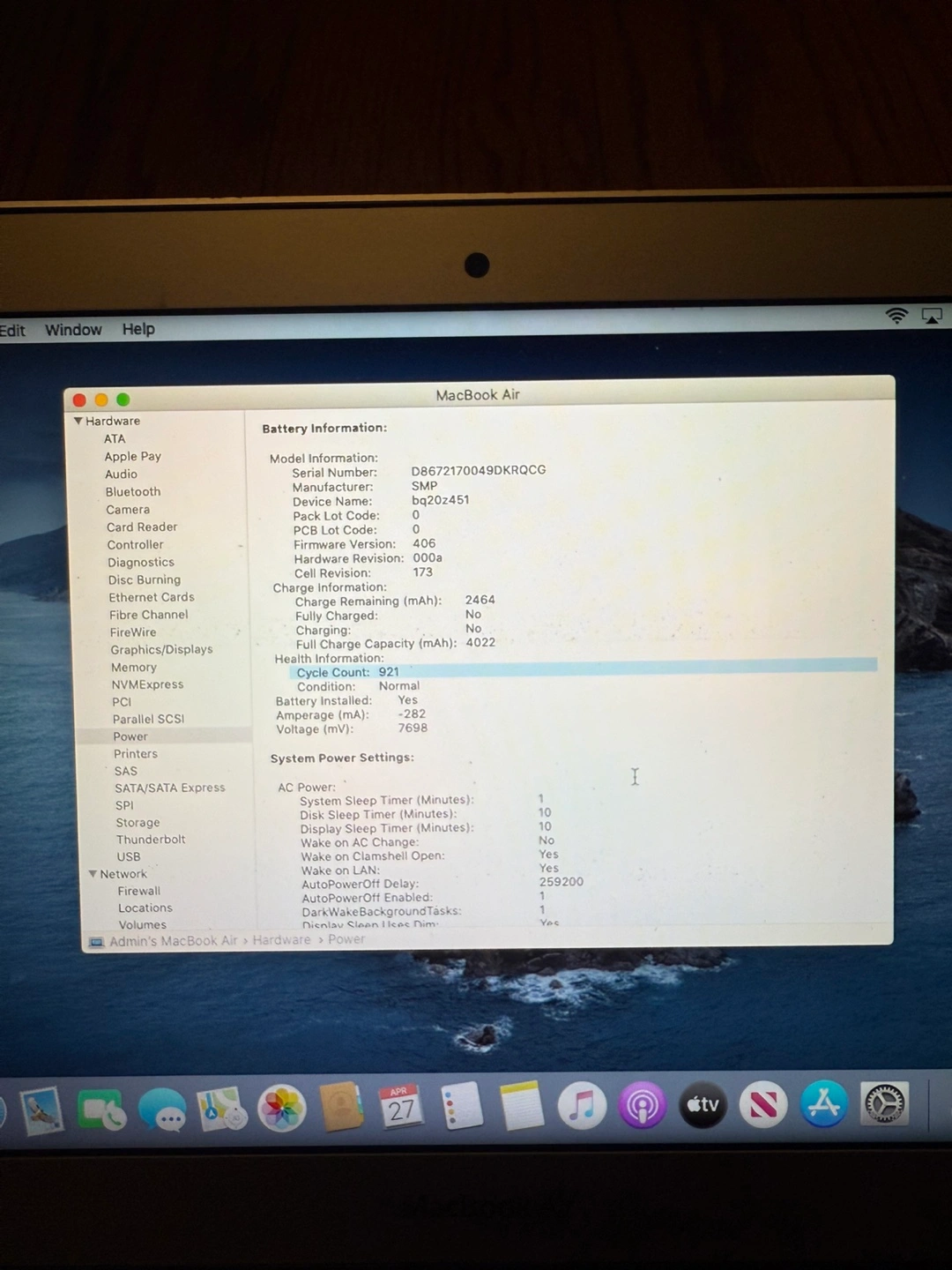Open the Edit menu

coord(12,331)
